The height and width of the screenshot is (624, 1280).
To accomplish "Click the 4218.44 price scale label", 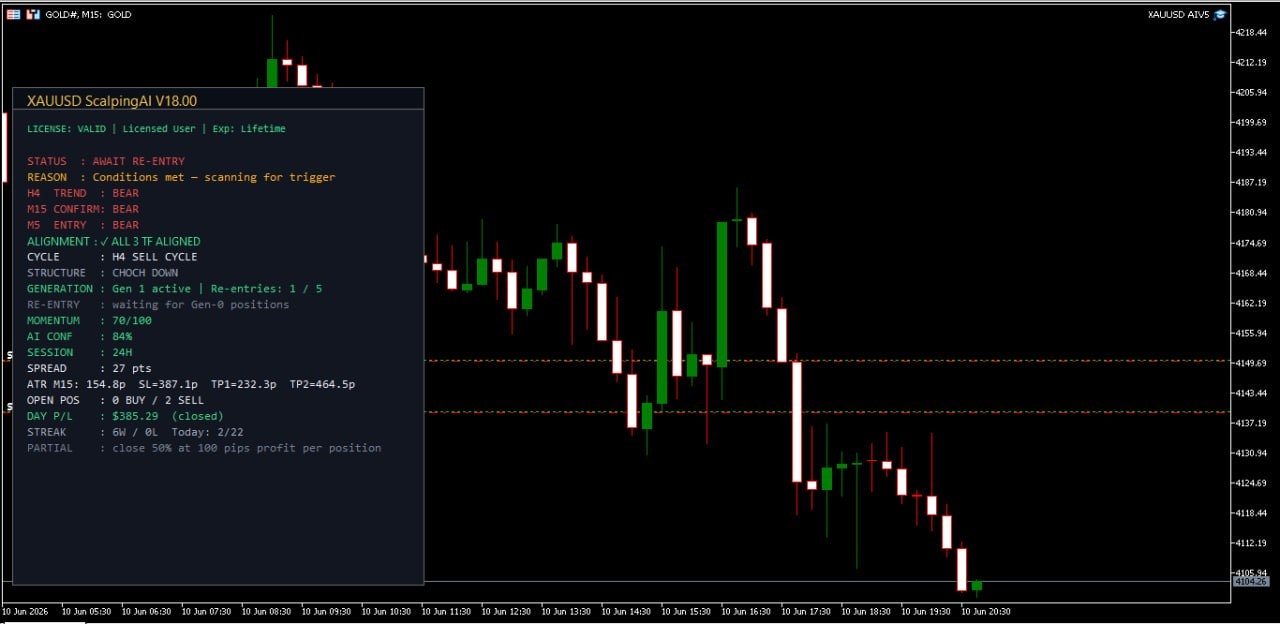I will coord(1253,33).
